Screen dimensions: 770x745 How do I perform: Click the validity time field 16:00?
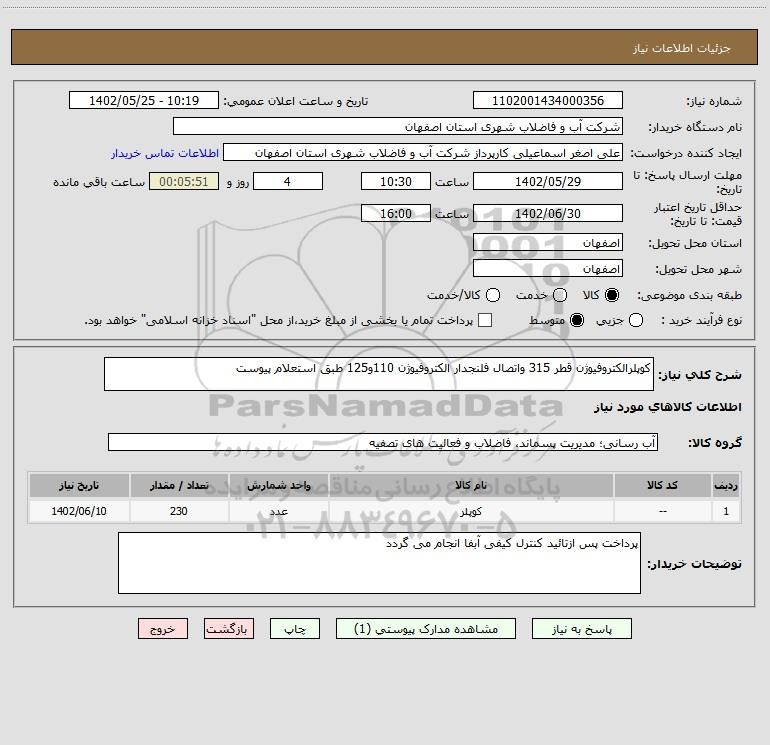tap(396, 213)
